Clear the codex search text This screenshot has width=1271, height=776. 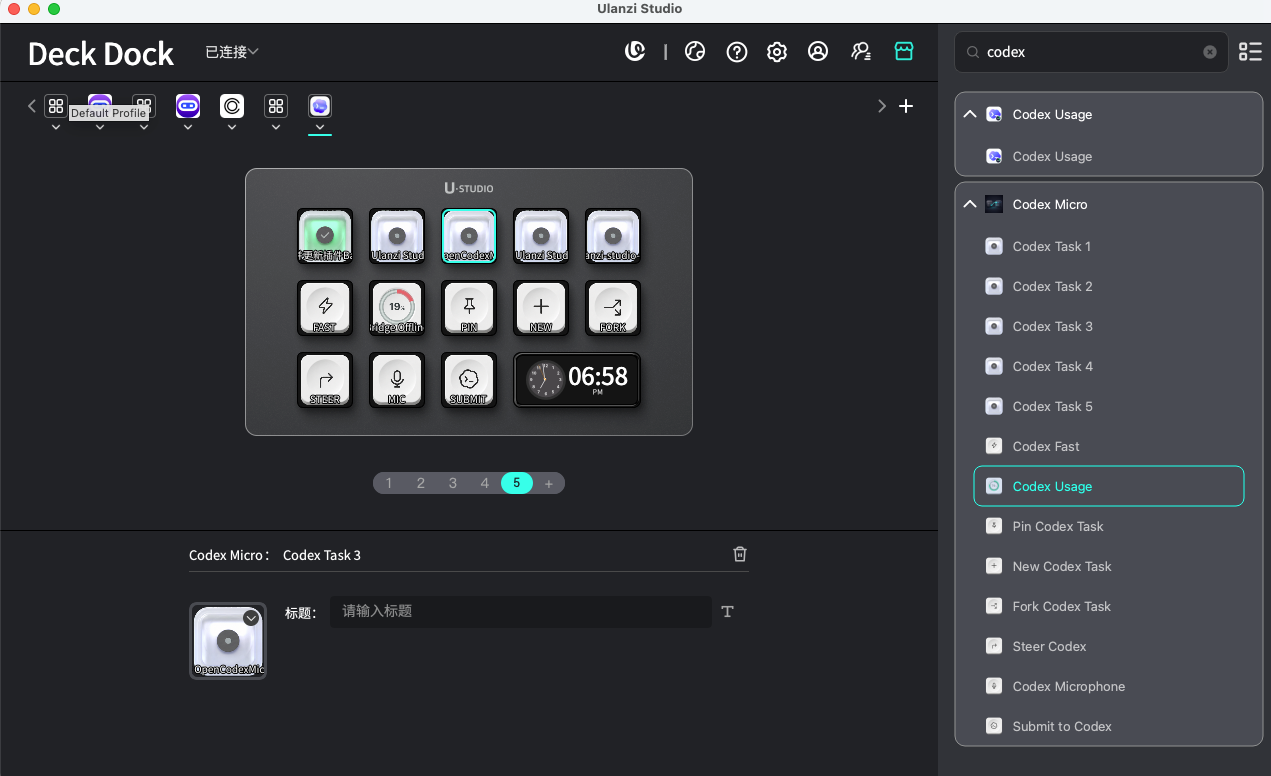point(1210,52)
